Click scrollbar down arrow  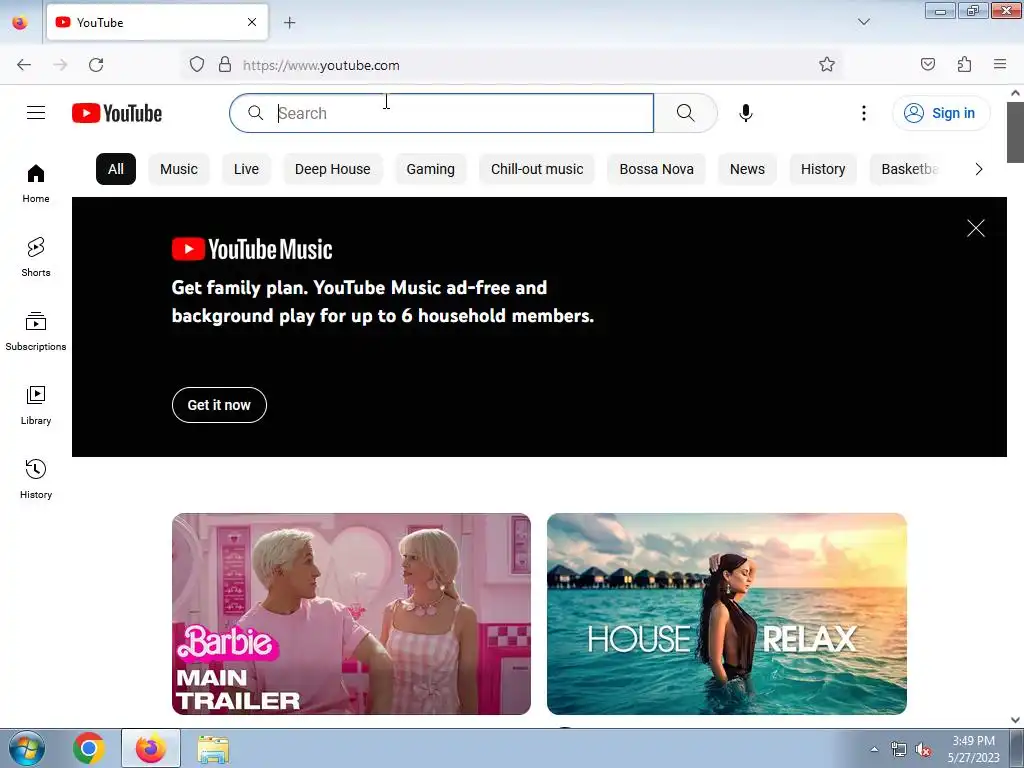1015,720
